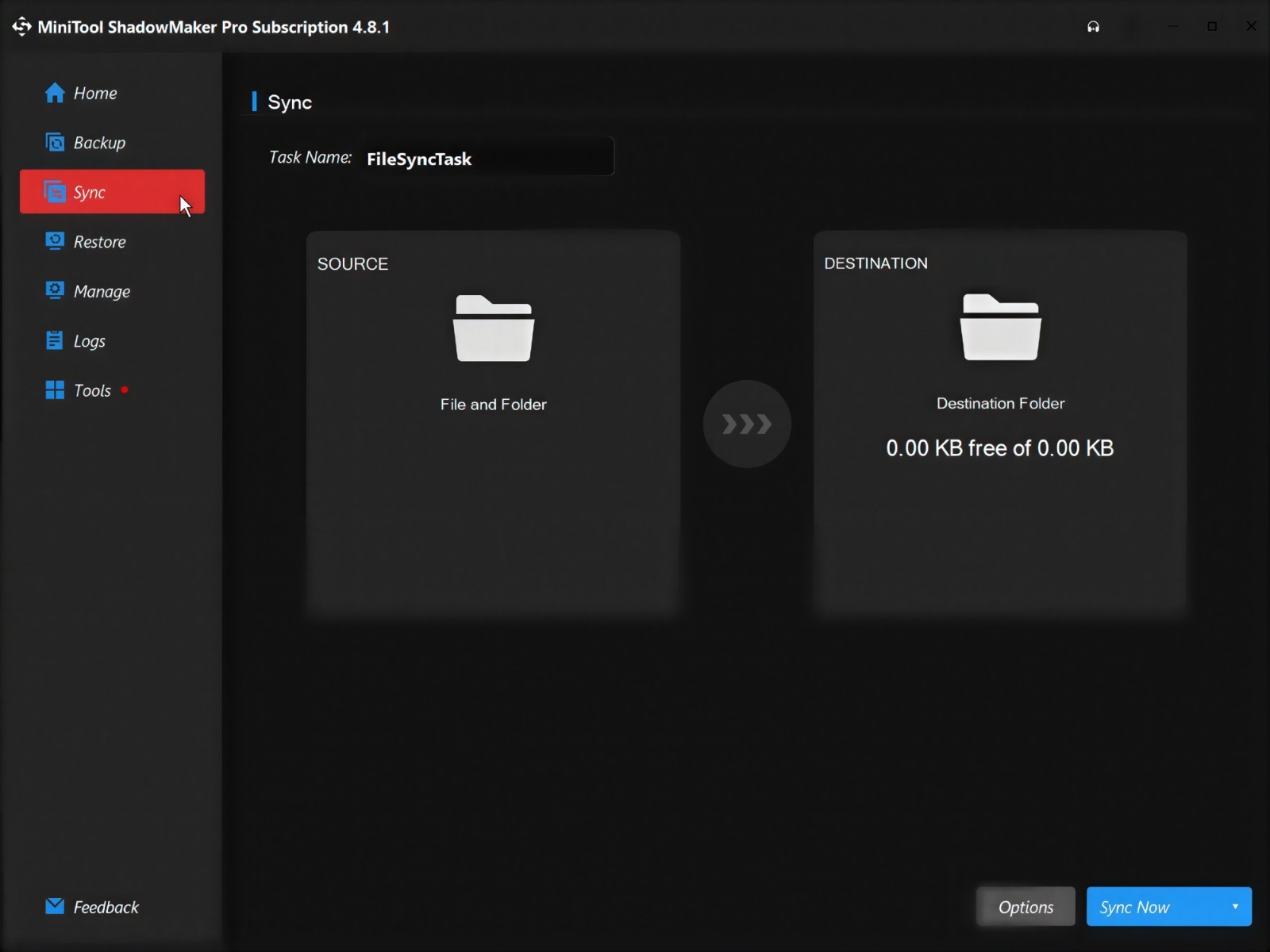Click the Logs document icon
Screen dimensions: 1270x952
point(55,340)
